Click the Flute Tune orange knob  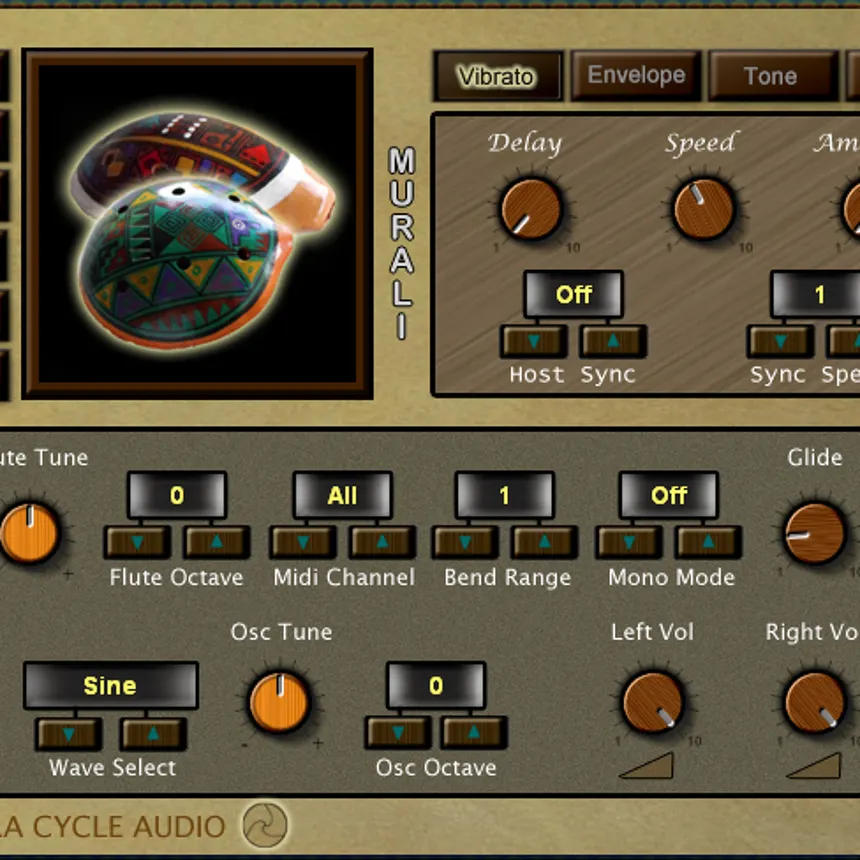29,534
